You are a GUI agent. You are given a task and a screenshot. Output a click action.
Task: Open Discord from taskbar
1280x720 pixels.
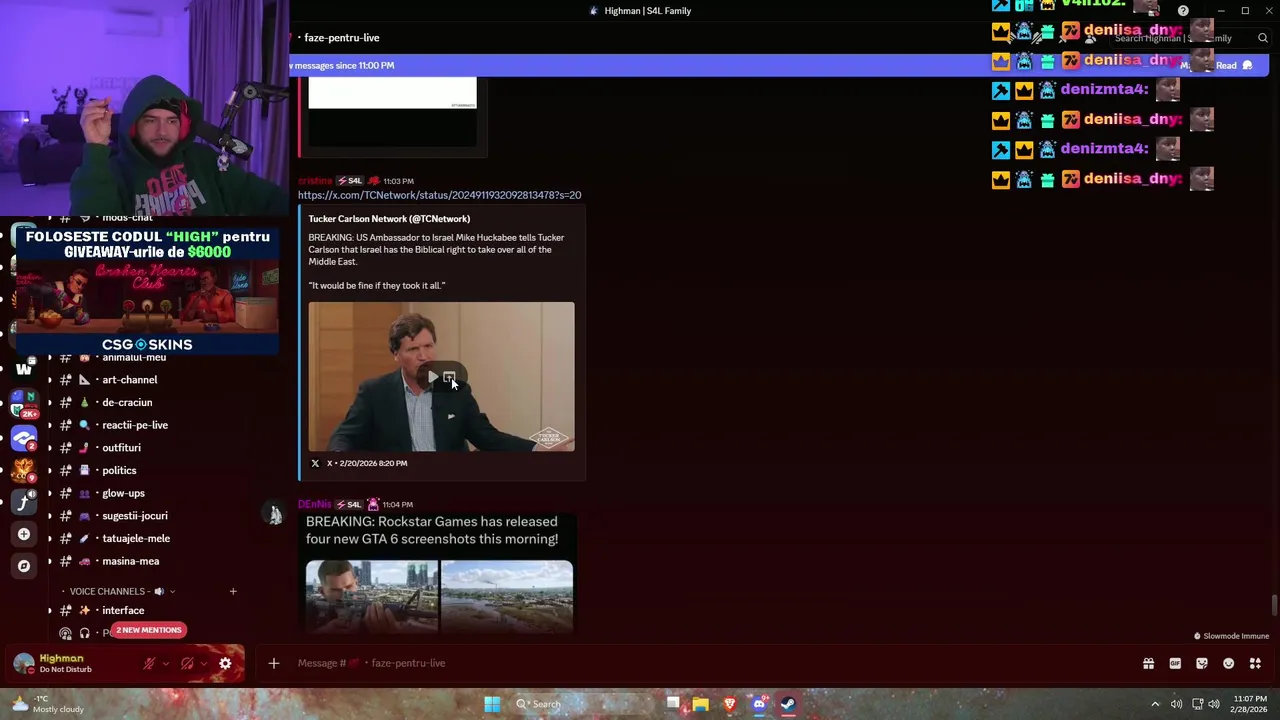(759, 704)
